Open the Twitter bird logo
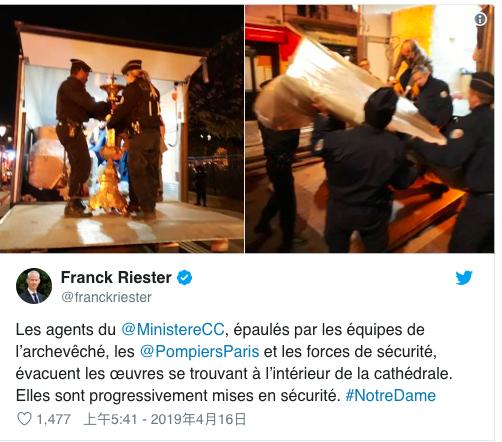 pos(464,277)
